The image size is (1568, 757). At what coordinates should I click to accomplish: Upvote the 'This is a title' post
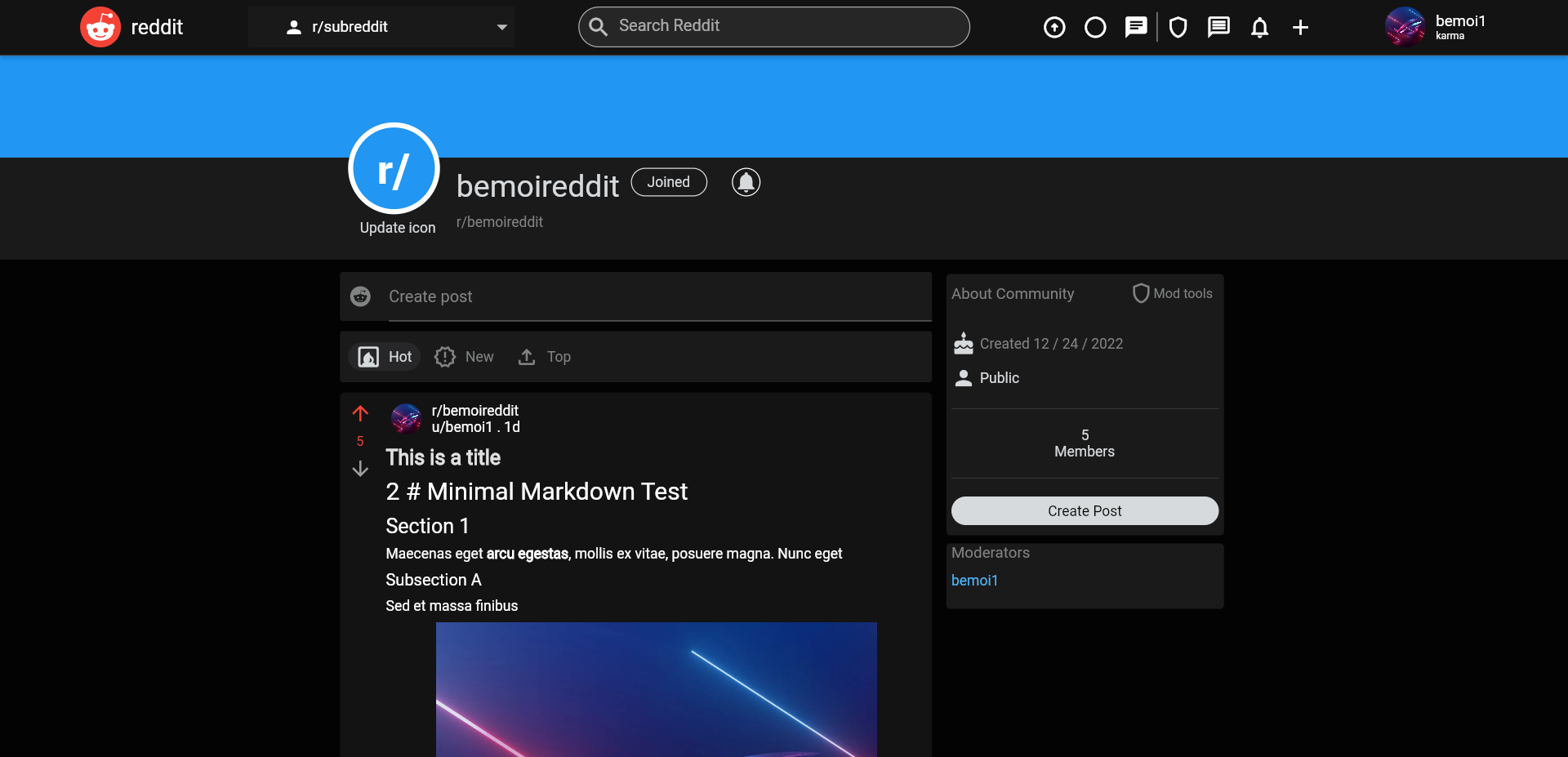click(360, 413)
